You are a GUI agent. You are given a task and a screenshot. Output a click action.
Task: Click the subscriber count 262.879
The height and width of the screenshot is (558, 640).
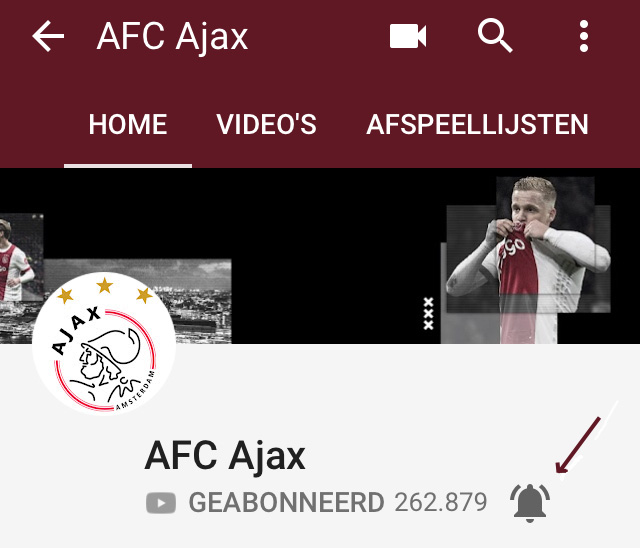[x=441, y=502]
